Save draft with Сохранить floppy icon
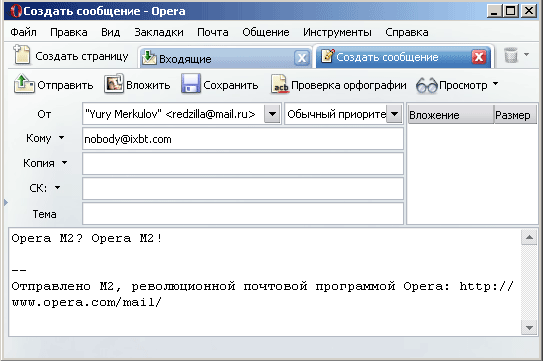Screen dimensions: 543x361 point(191,84)
